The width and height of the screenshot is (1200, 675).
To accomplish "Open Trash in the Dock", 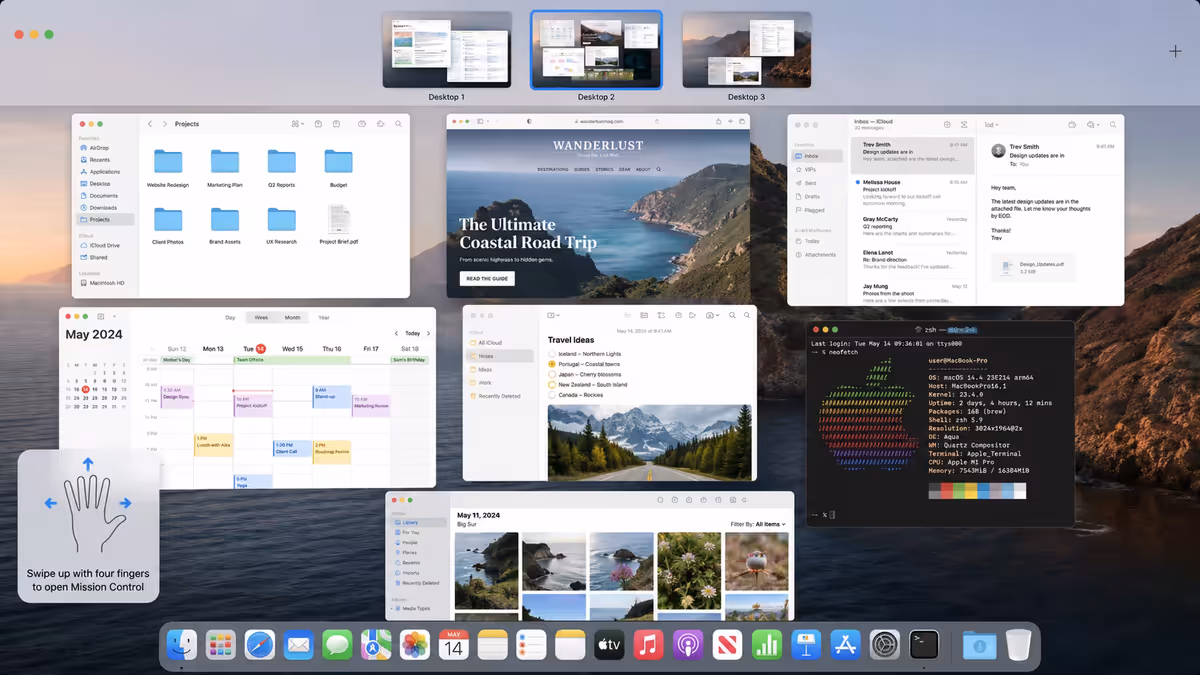I will click(1018, 645).
